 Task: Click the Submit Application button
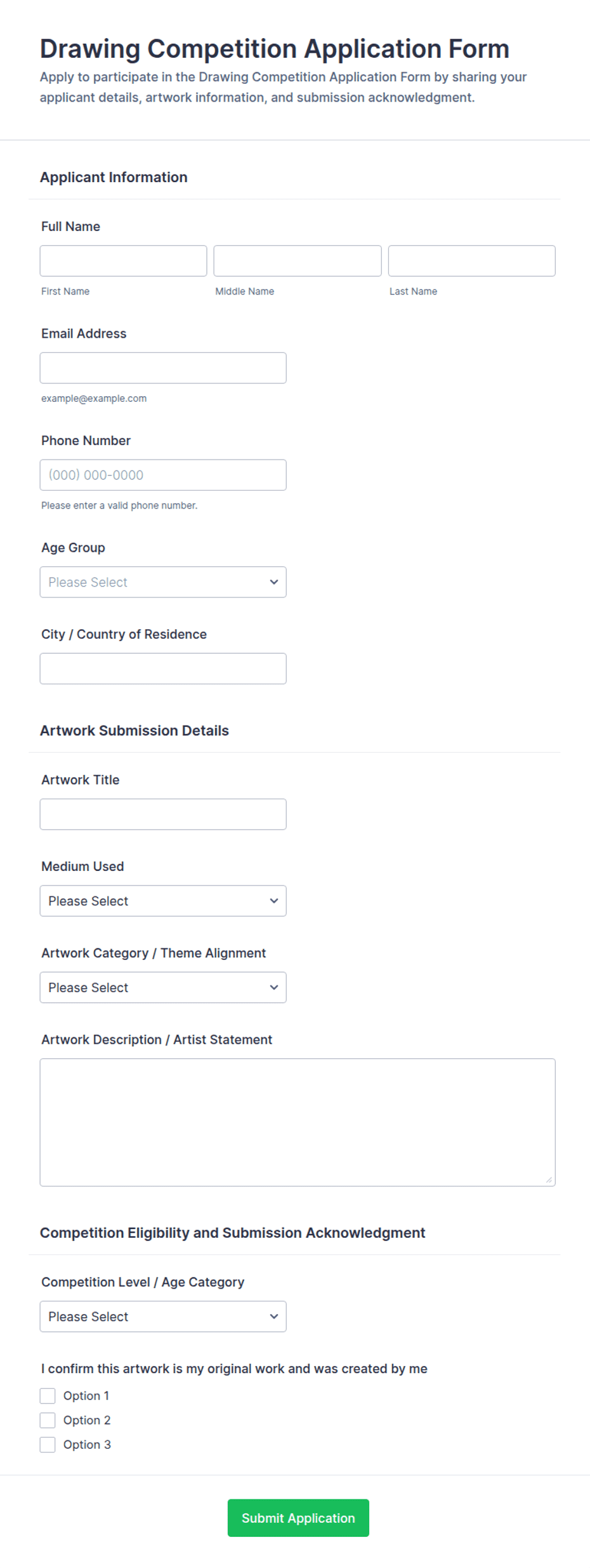click(298, 1518)
